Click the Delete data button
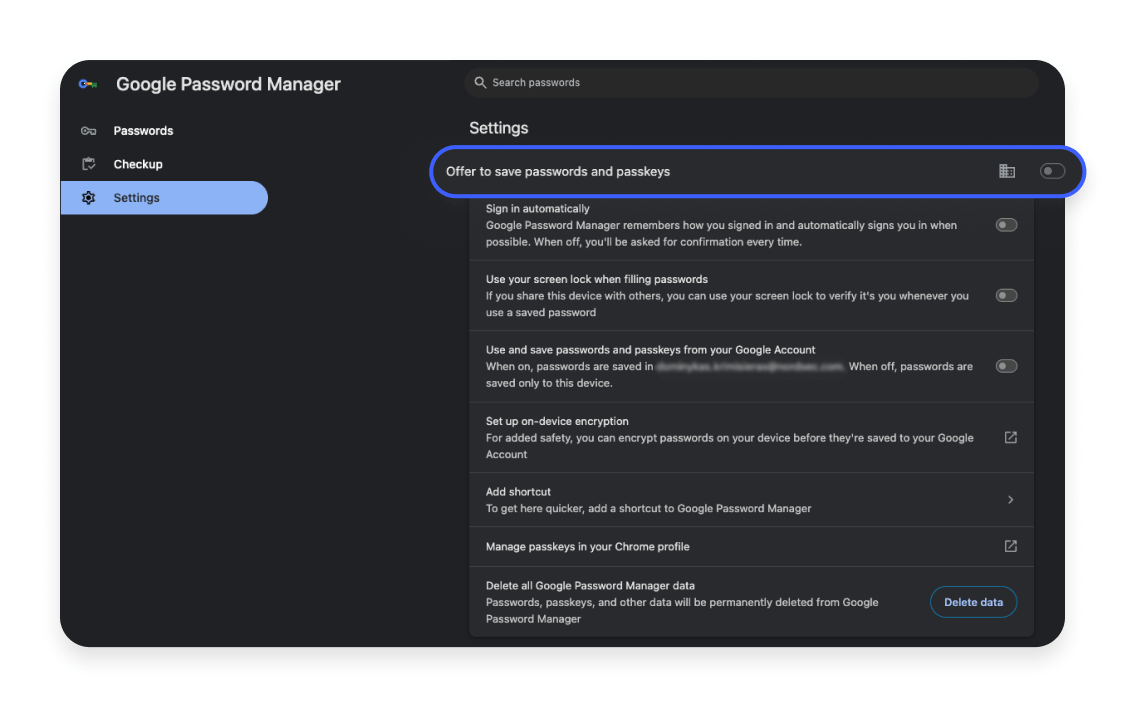Viewport: 1125px width, 708px height. pyautogui.click(x=973, y=601)
